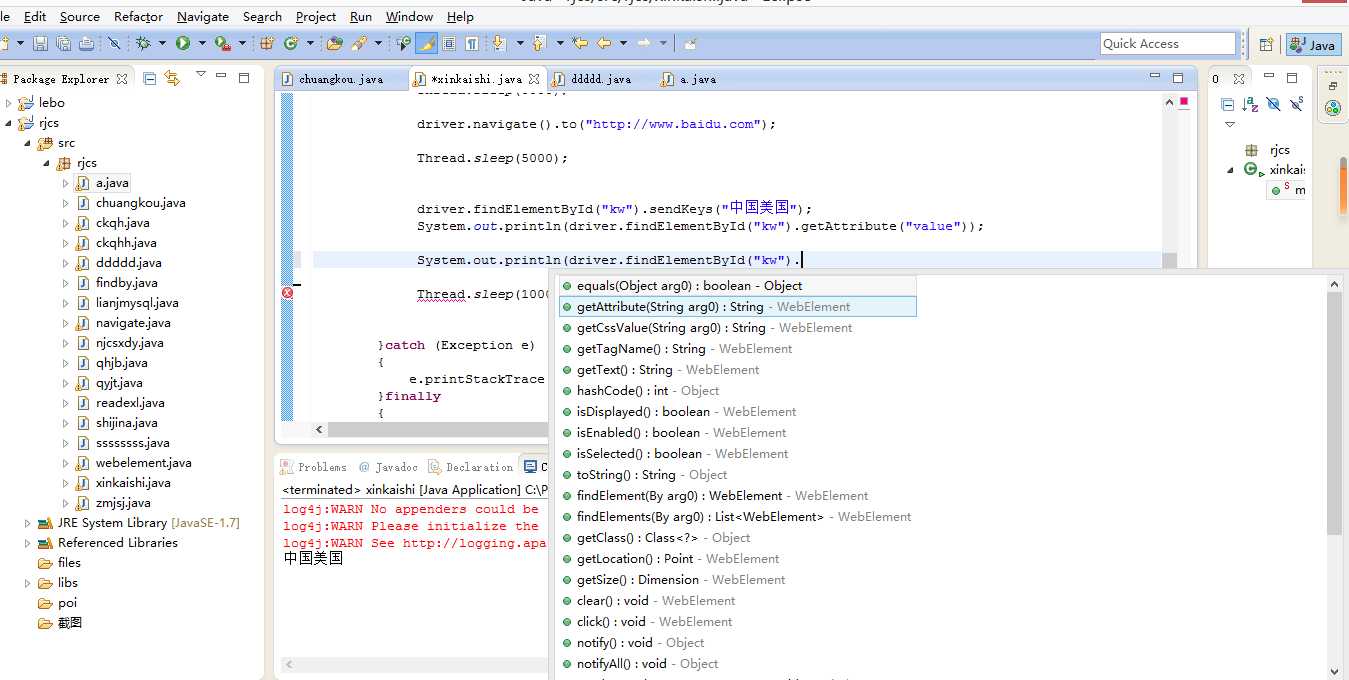Viewport: 1349px width, 680px height.
Task: Open the Source menu
Action: point(80,17)
